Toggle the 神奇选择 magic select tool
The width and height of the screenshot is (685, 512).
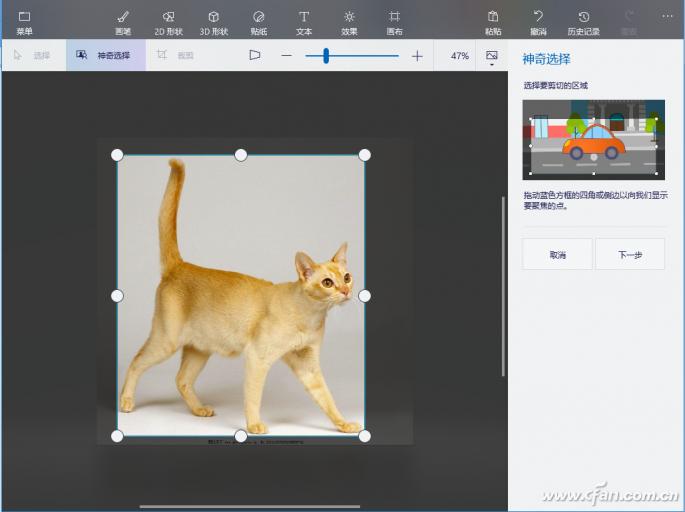pos(105,56)
